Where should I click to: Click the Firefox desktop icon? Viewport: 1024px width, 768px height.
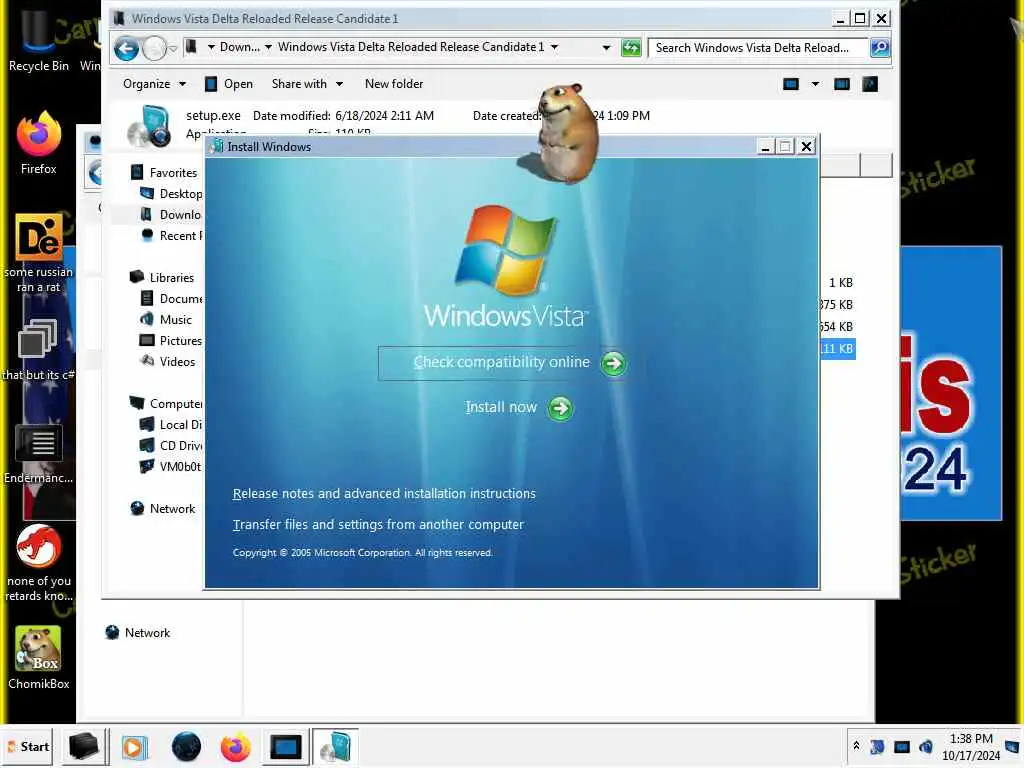[x=39, y=142]
